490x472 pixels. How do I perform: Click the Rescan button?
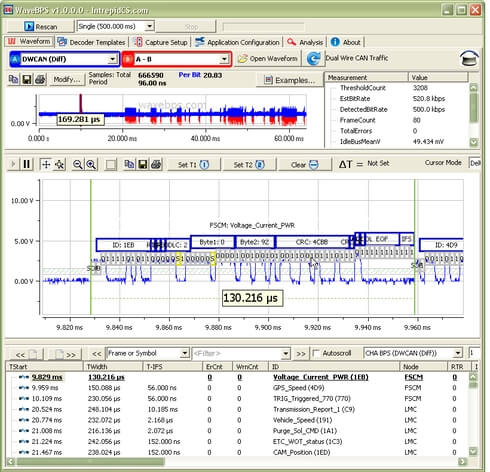click(40, 26)
